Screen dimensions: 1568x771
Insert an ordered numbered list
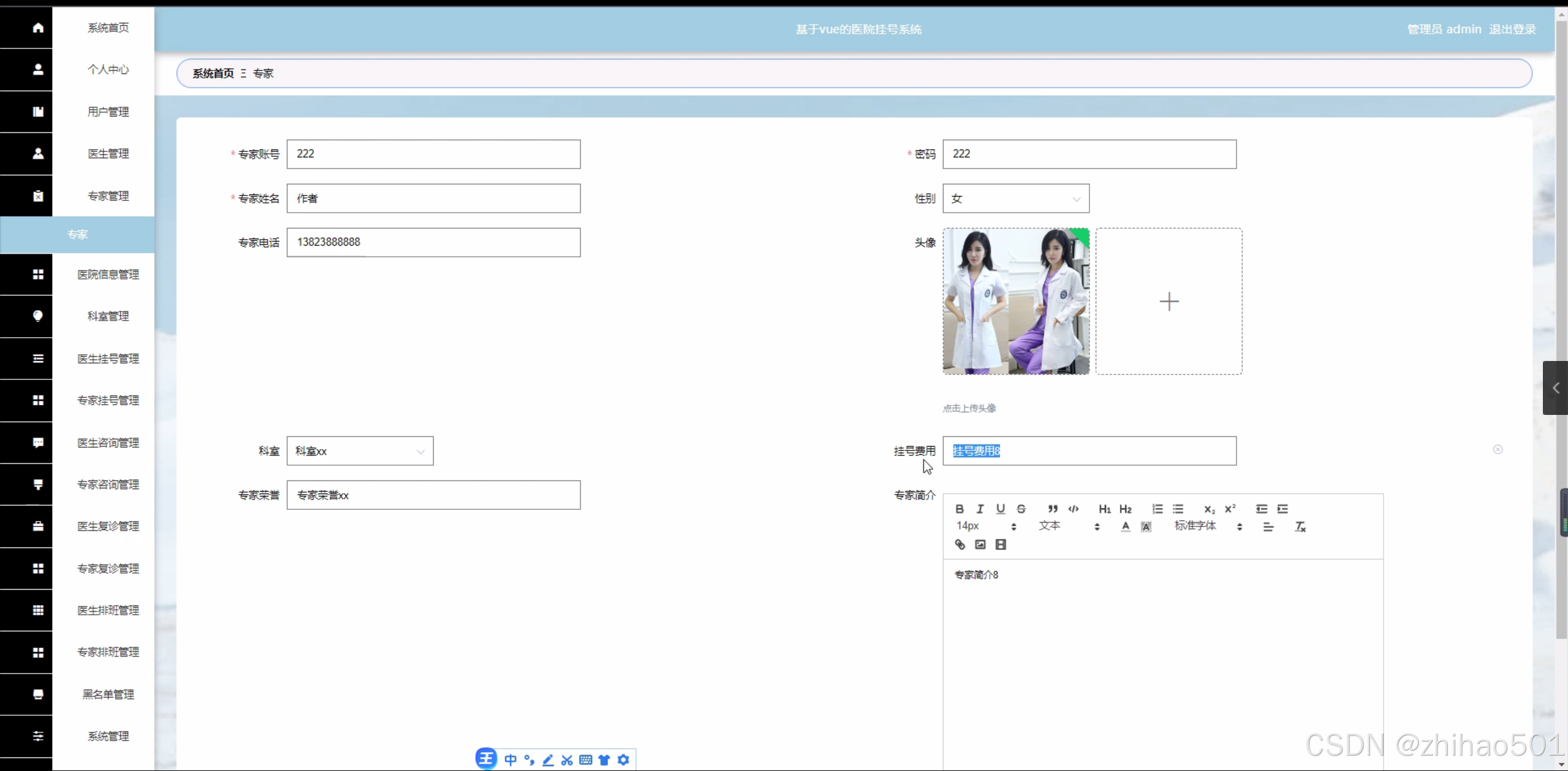click(1157, 509)
